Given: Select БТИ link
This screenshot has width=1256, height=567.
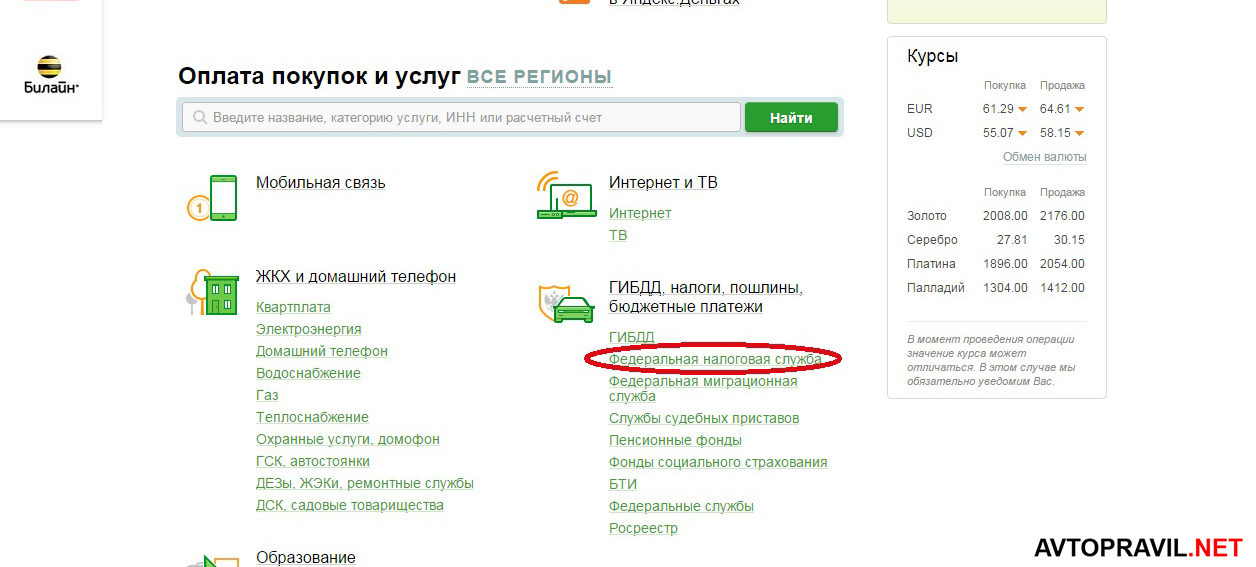Looking at the screenshot, I should (x=623, y=484).
